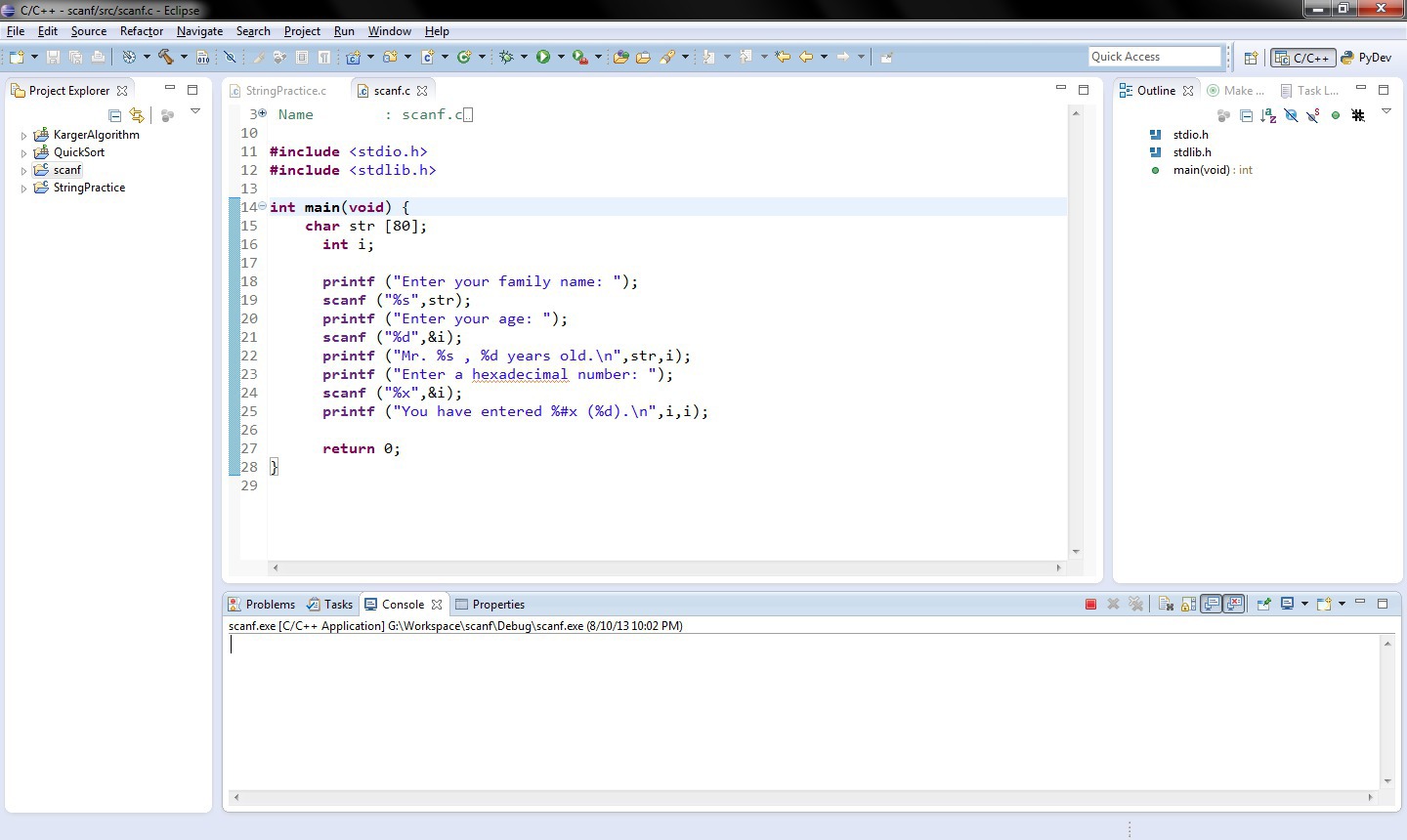Terminate the program with the red stop button
The width and height of the screenshot is (1407, 840).
click(1090, 605)
